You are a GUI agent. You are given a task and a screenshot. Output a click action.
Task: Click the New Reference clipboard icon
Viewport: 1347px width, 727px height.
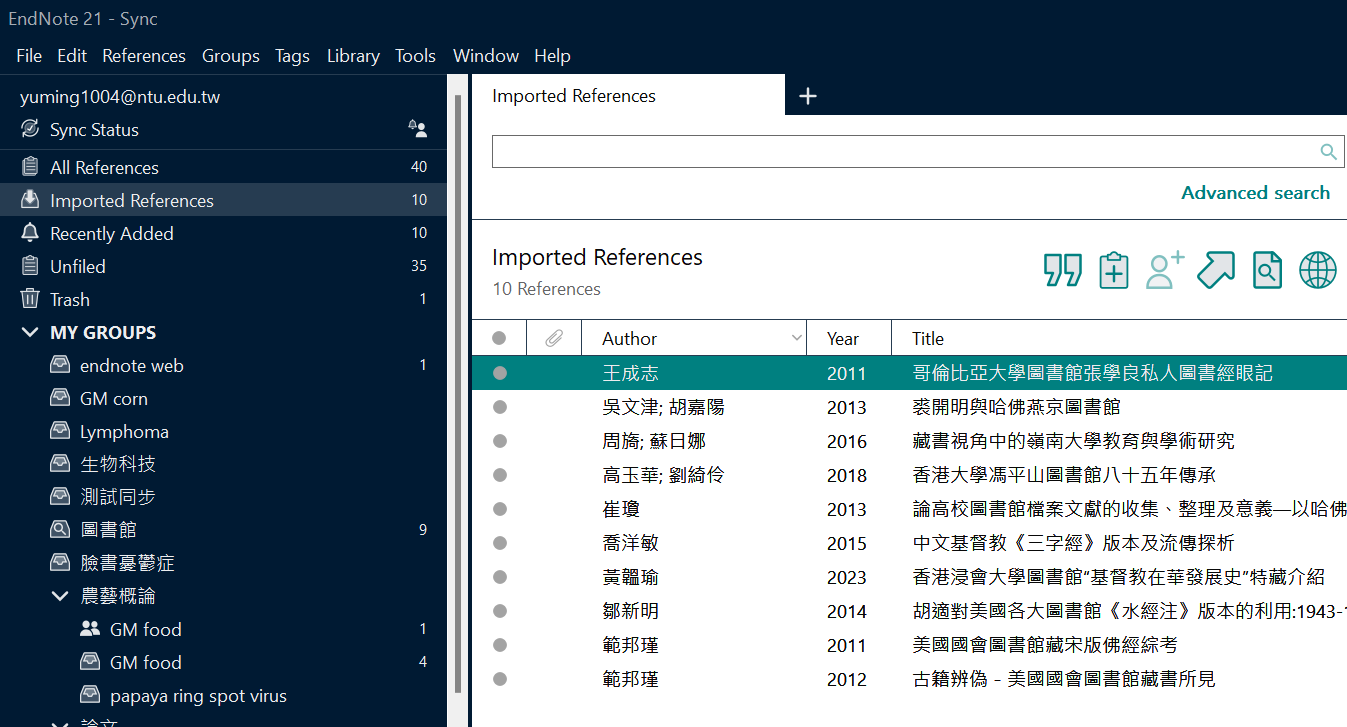(x=1113, y=270)
